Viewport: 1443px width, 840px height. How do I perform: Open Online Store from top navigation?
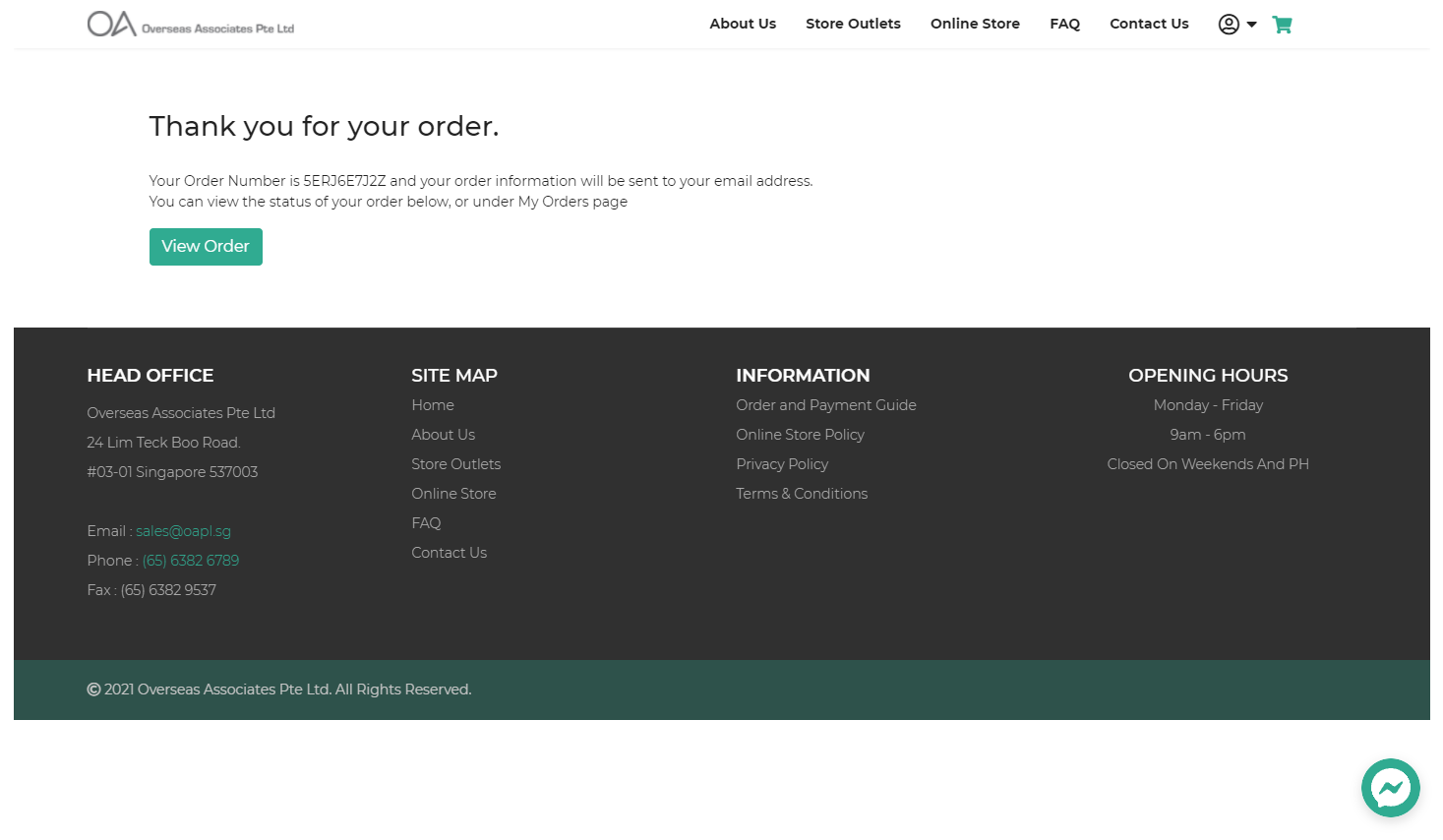tap(975, 24)
